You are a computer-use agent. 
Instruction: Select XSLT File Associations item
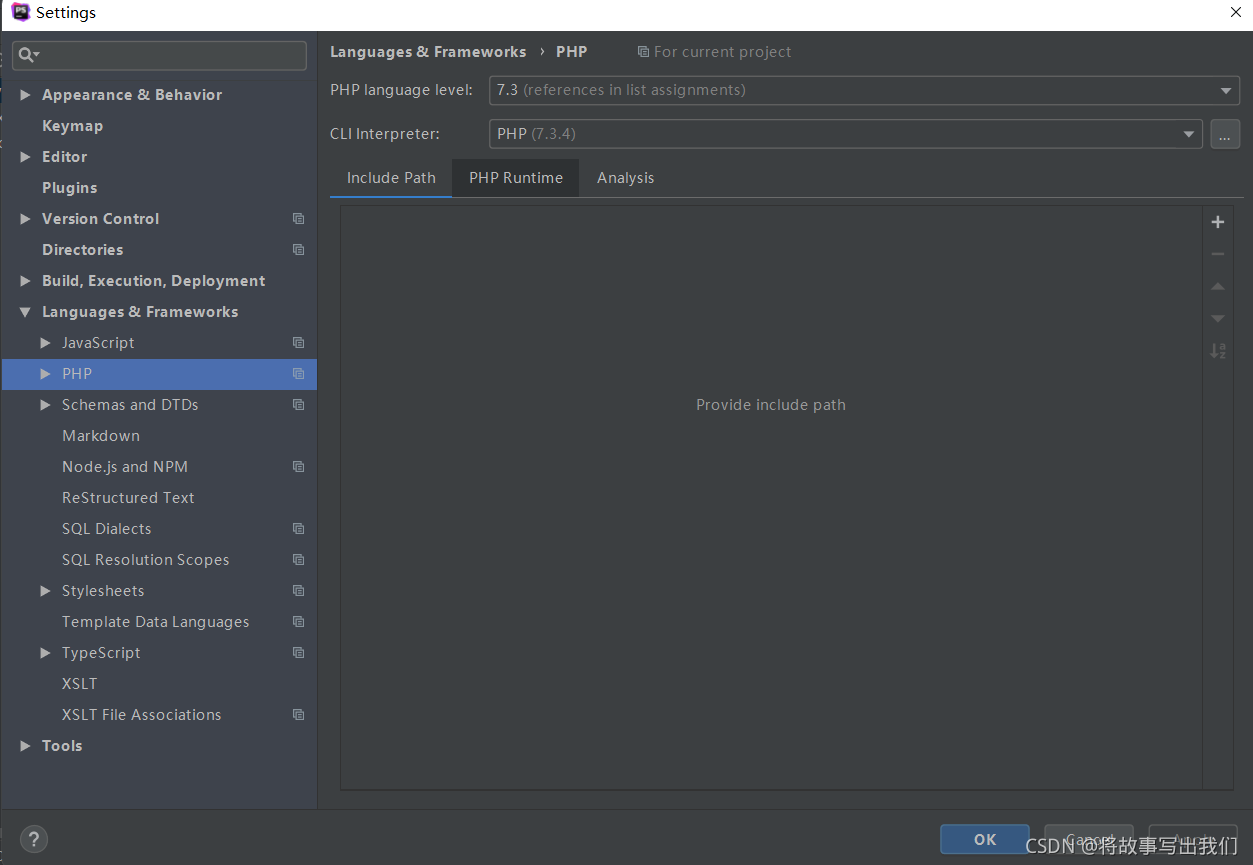coord(142,715)
